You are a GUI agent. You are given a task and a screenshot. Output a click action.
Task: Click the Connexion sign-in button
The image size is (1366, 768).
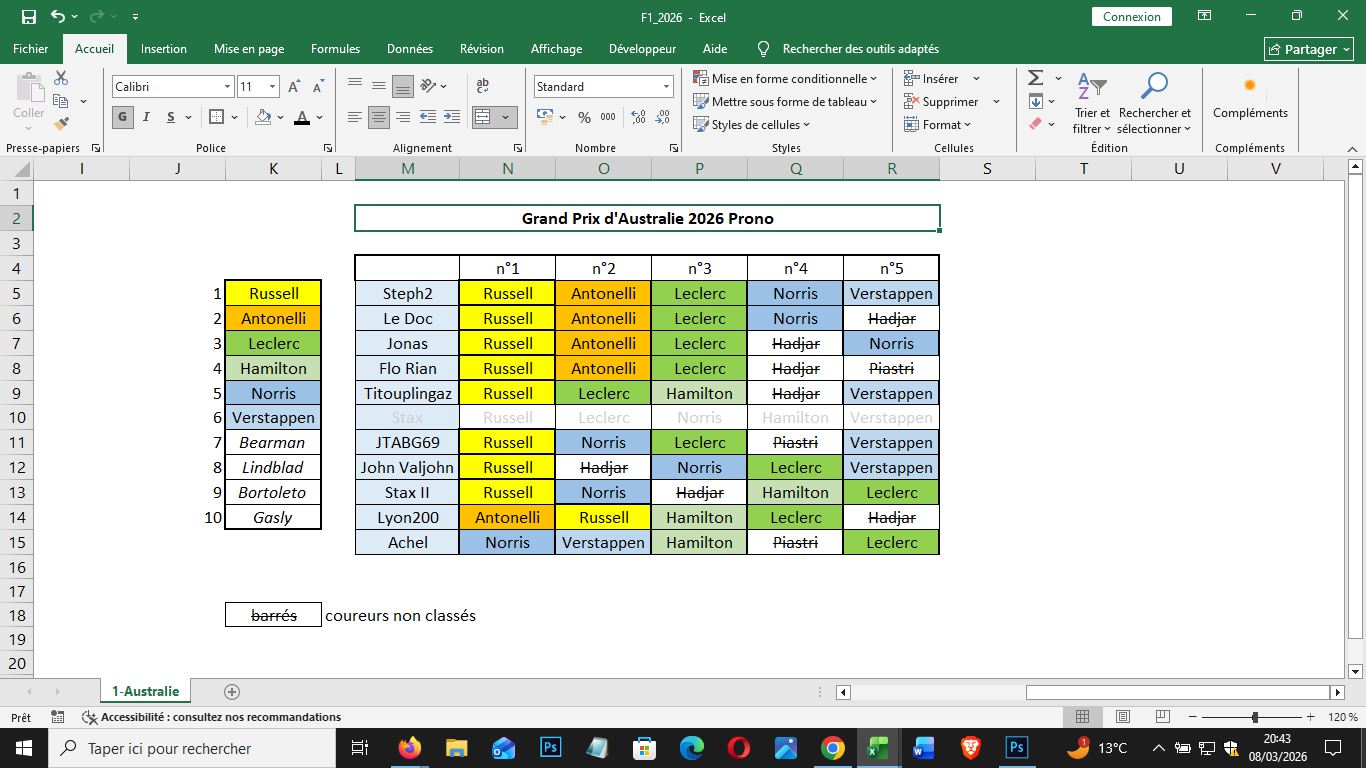[x=1132, y=17]
